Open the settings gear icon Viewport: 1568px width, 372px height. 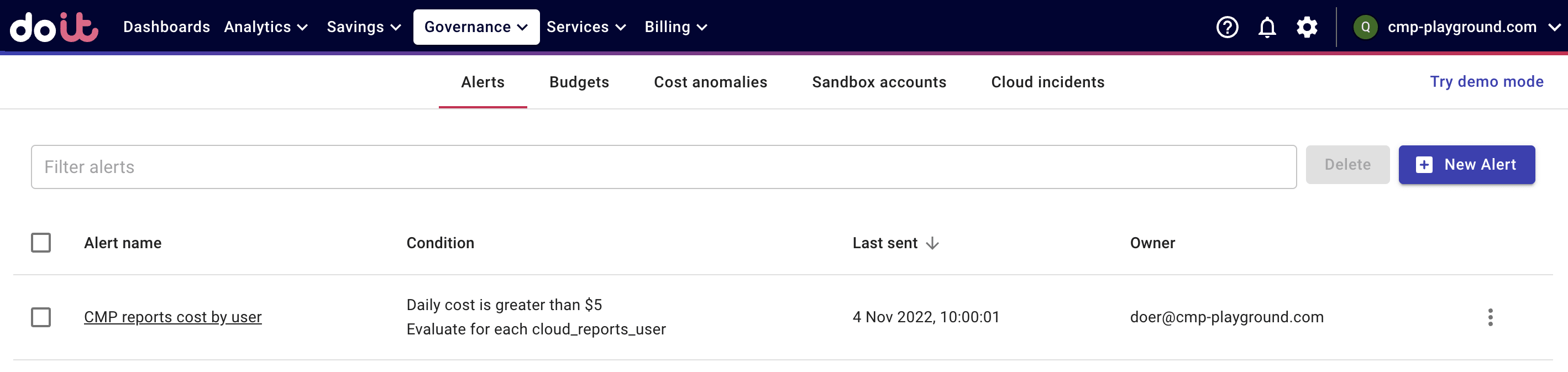click(1306, 28)
